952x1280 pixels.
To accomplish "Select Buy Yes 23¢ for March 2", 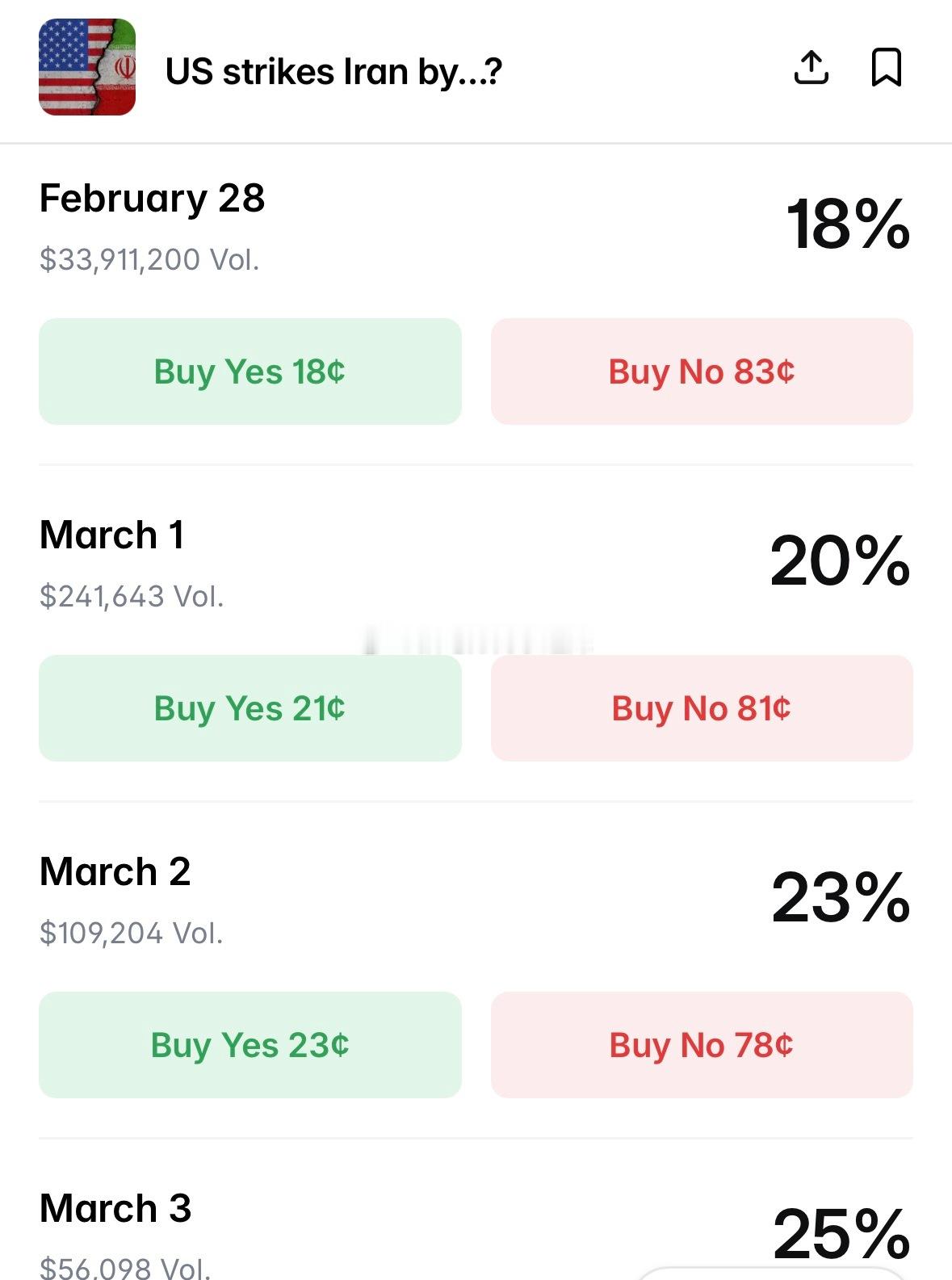I will tap(250, 1045).
